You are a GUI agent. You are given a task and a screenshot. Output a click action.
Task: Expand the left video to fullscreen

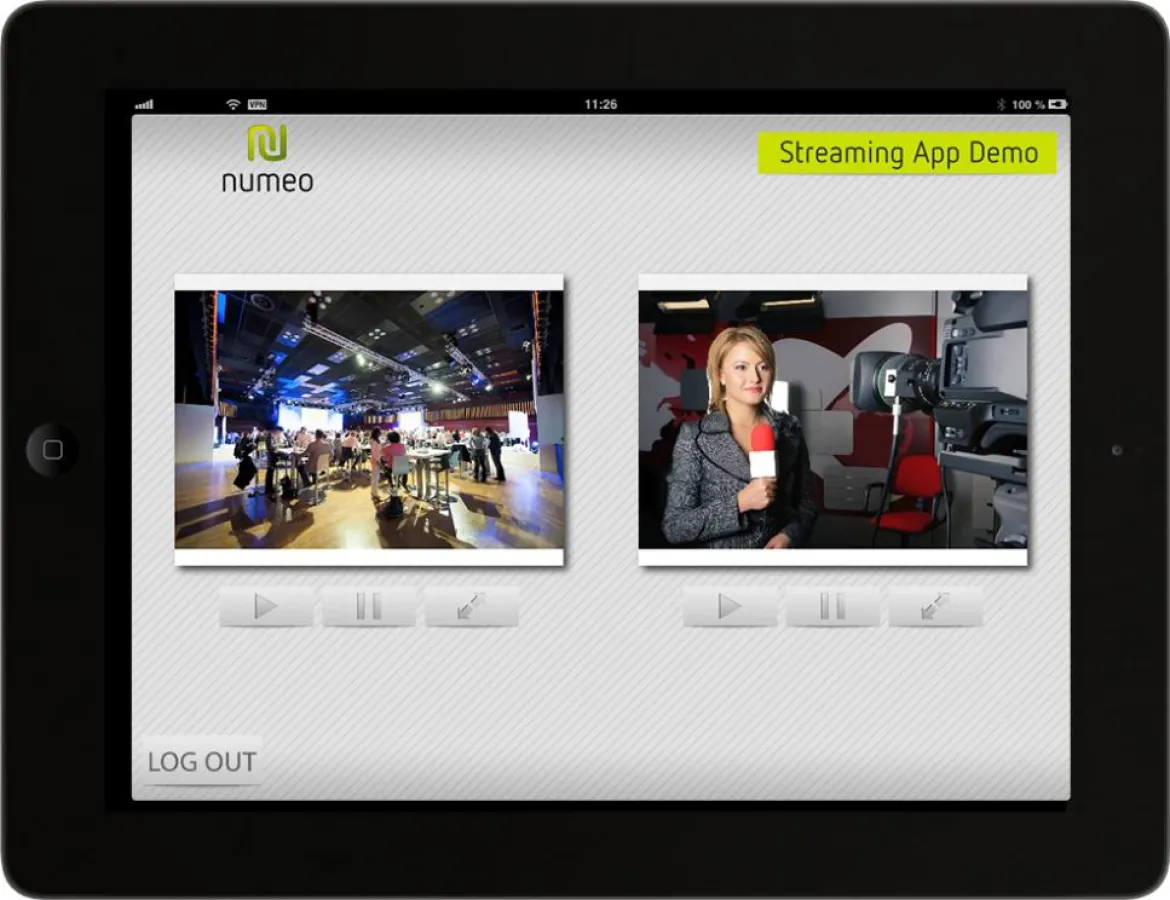471,607
